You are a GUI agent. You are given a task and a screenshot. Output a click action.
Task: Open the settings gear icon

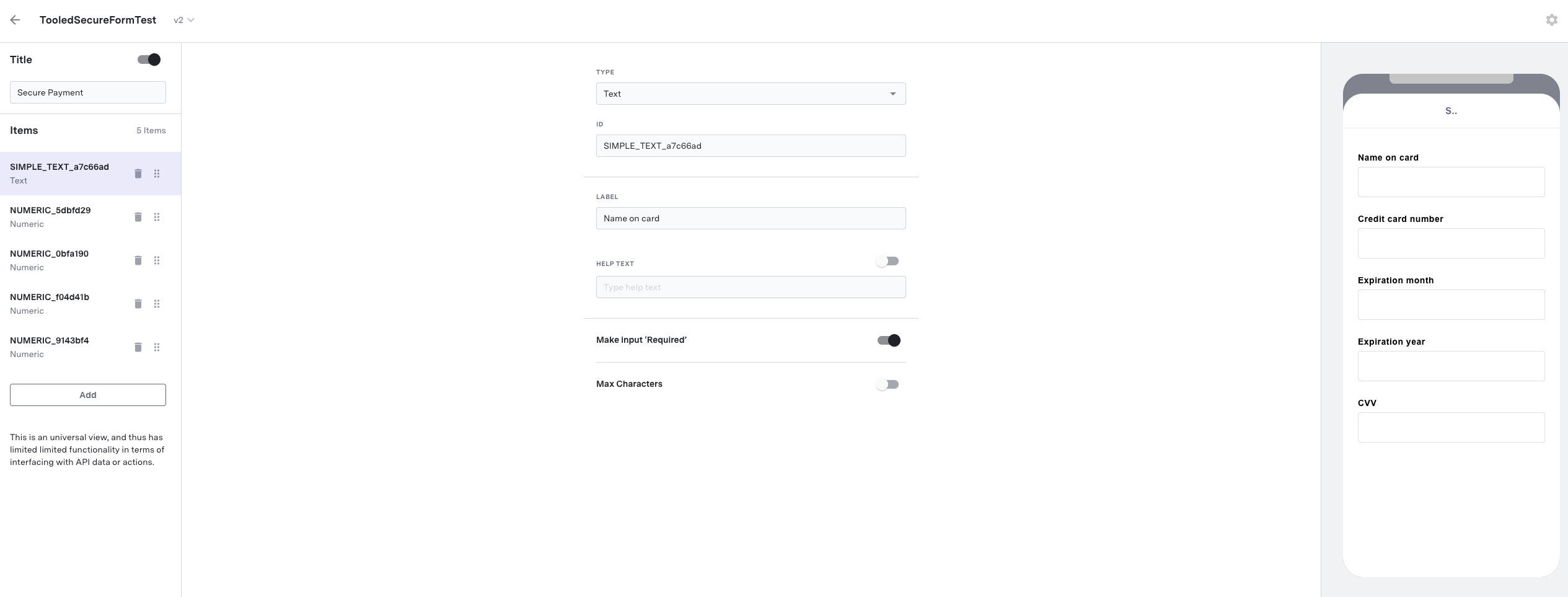click(1551, 20)
